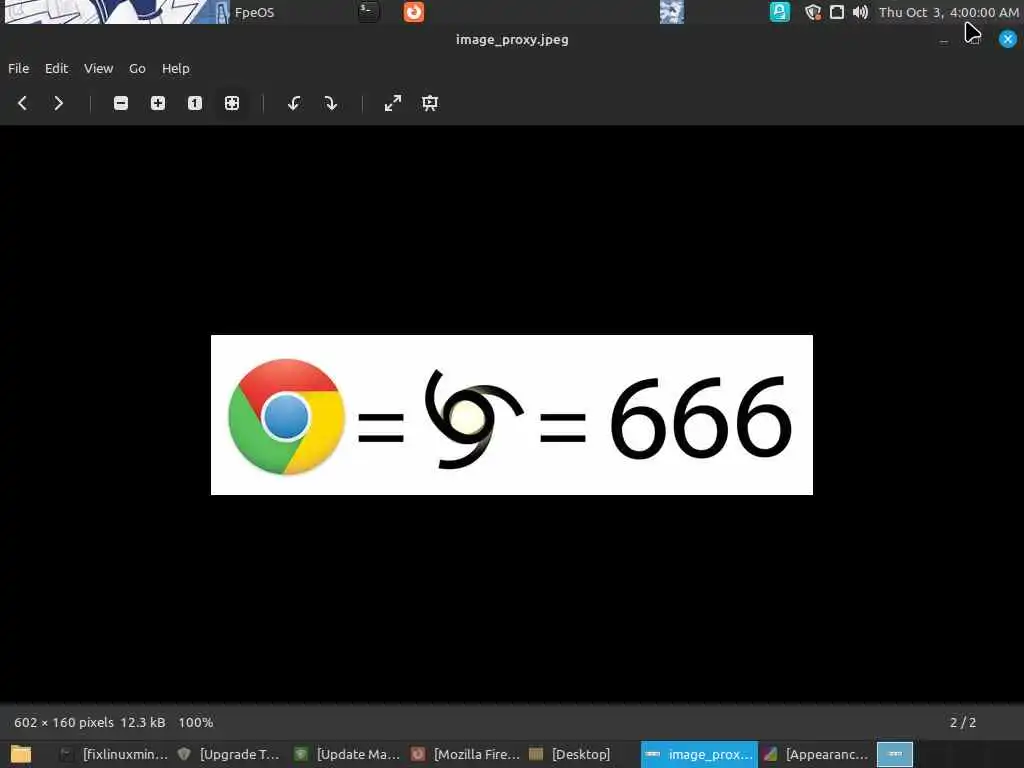1024x768 pixels.
Task: Open the File menu
Action: coord(18,68)
